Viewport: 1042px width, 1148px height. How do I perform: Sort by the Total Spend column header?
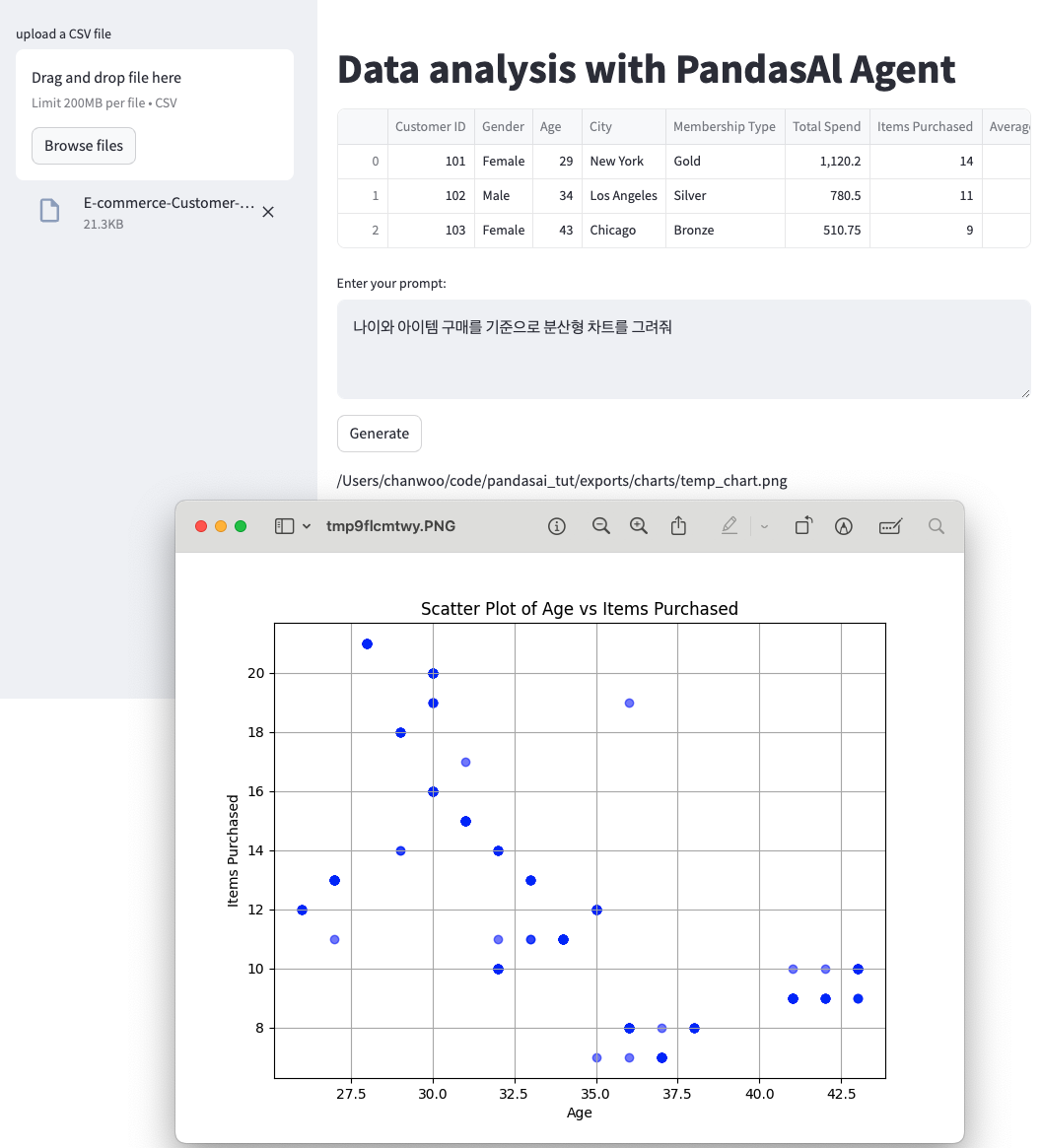(827, 127)
